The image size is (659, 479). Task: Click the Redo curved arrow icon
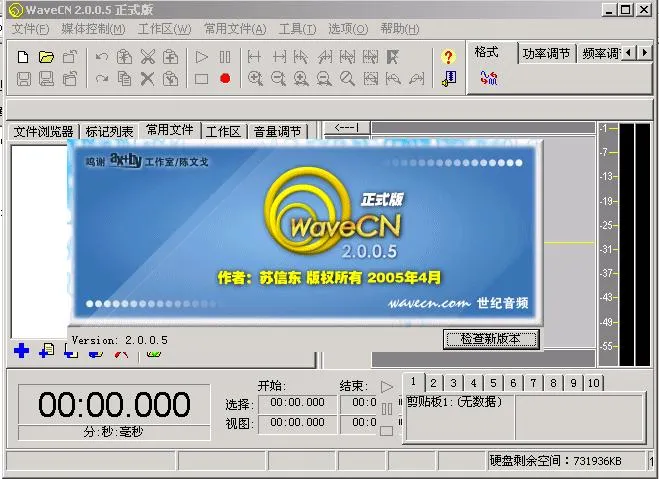click(x=102, y=79)
